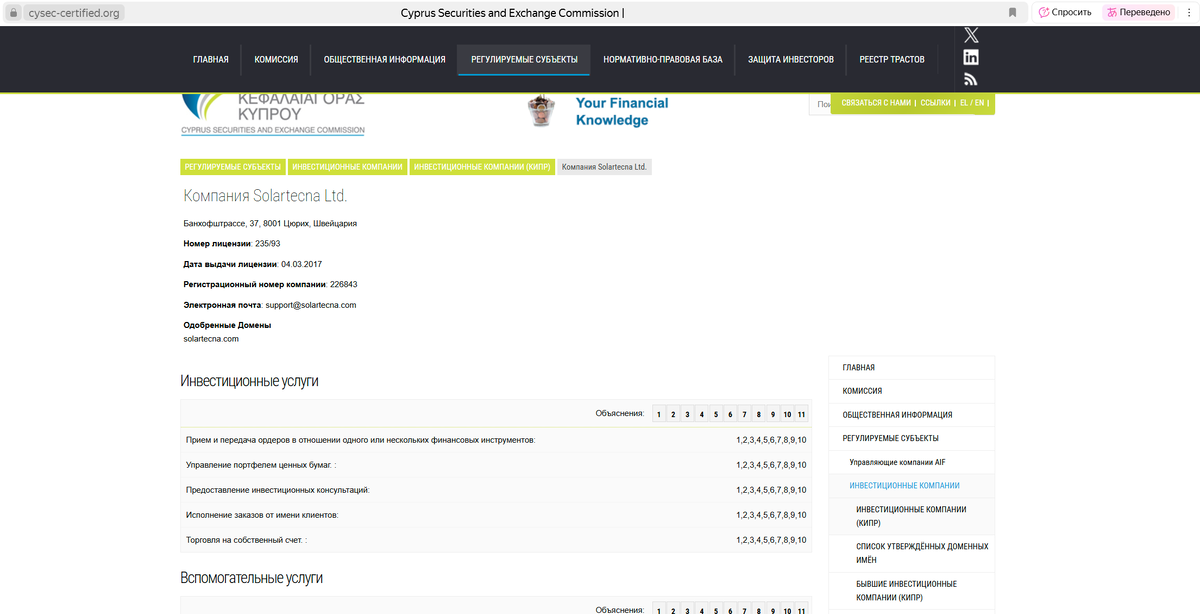The height and width of the screenshot is (614, 1200).
Task: Open ИНВЕСТИЦИОННЫЕ КОМПАНИИ (КИПР) sidebar subitem
Action: pyautogui.click(x=911, y=516)
